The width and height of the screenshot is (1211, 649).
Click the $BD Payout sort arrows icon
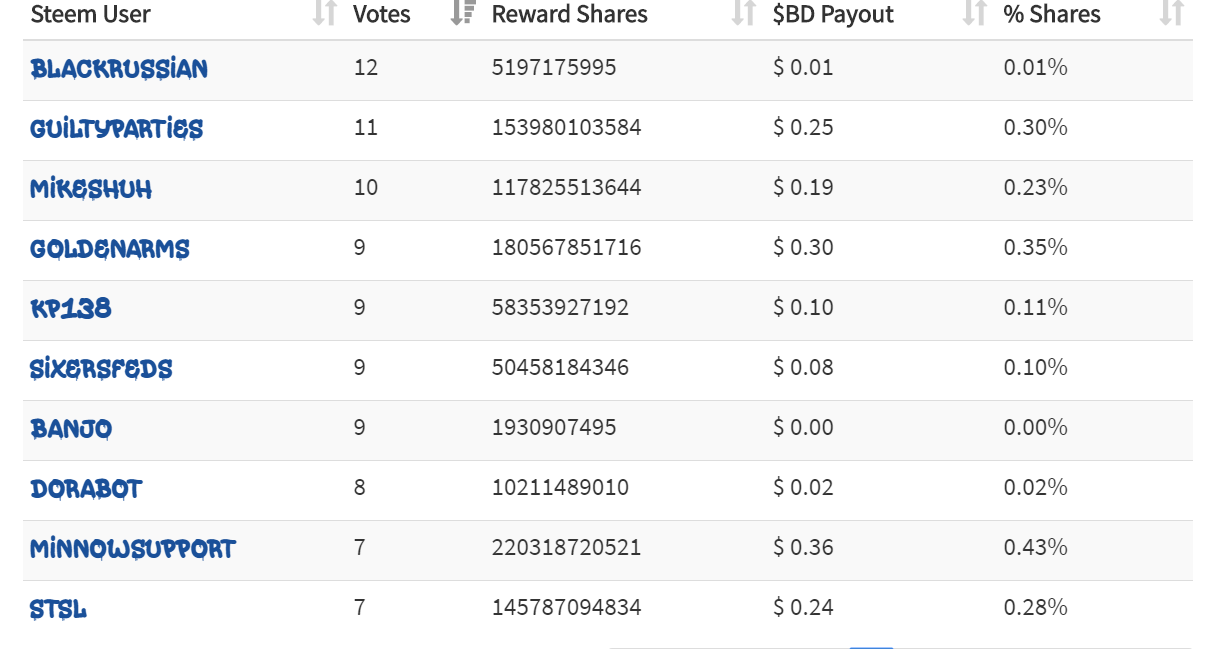(x=974, y=13)
